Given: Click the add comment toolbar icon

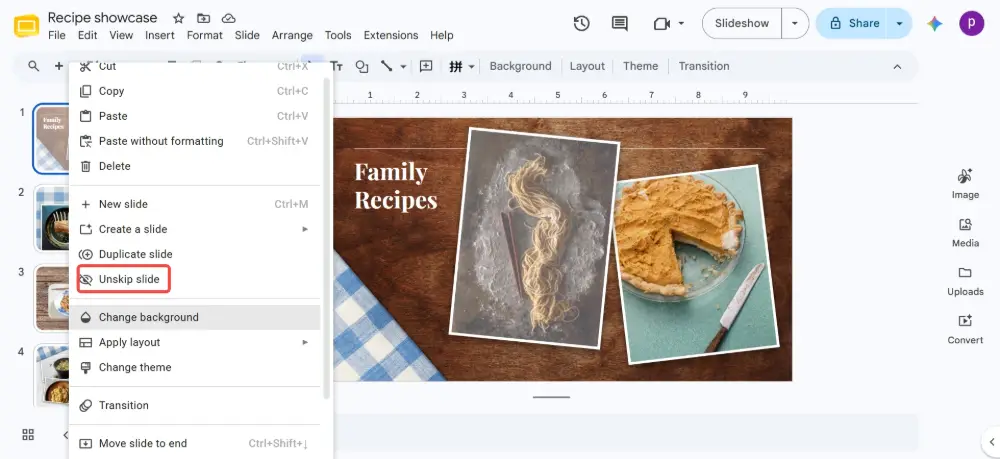Looking at the screenshot, I should click(x=426, y=66).
